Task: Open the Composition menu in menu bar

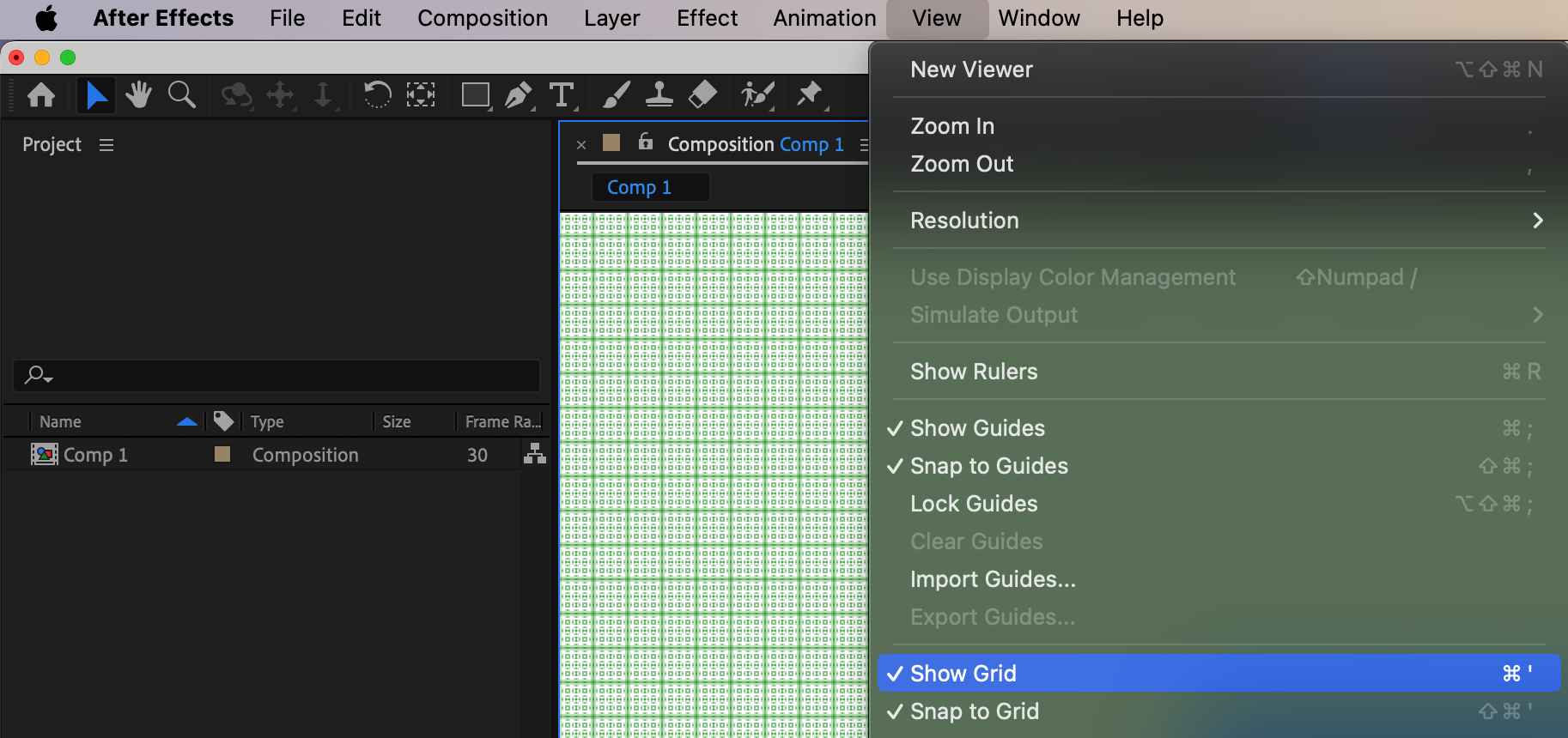Action: point(482,18)
